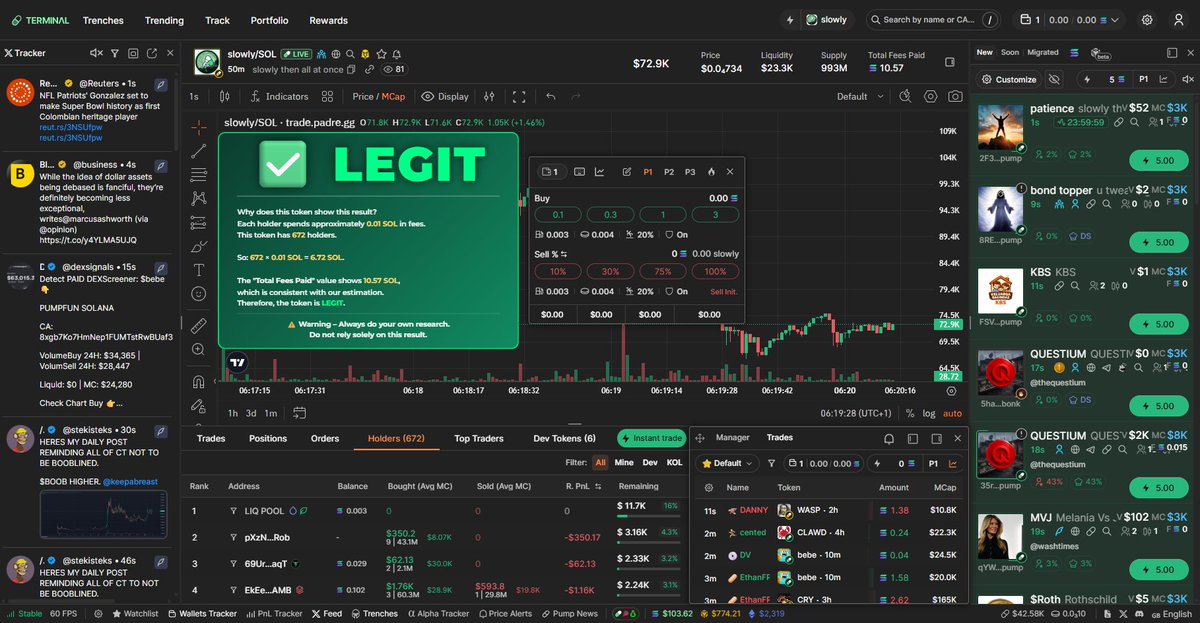Switch the chart from MCap to Price
Viewport: 1200px width, 623px height.
pos(363,96)
